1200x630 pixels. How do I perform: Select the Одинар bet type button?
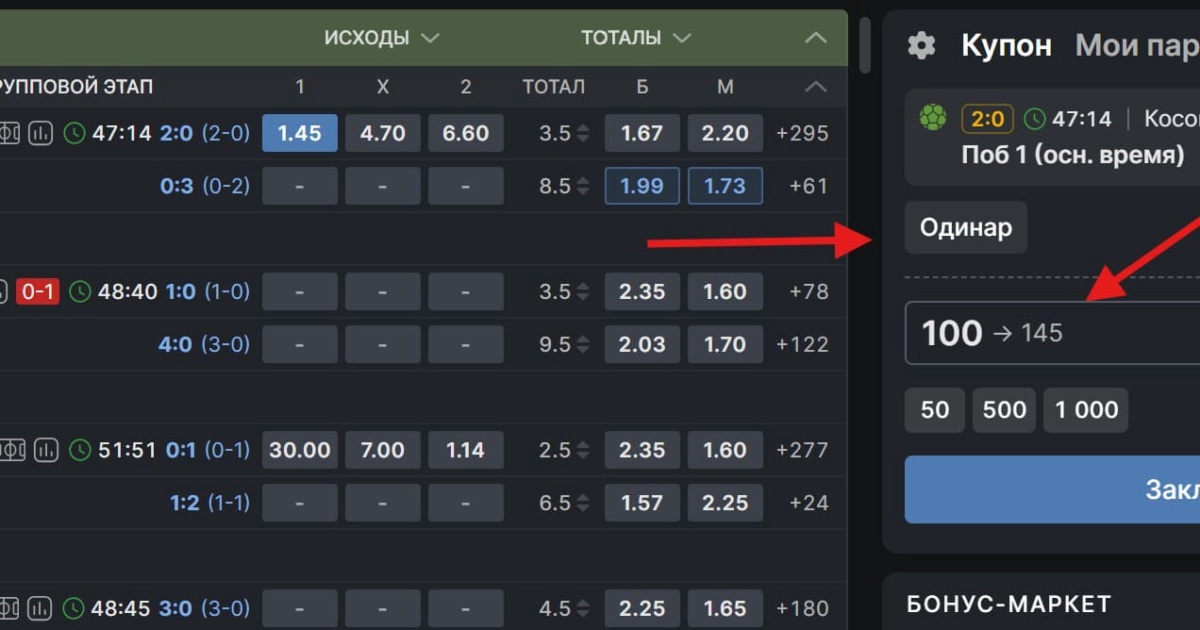pos(966,227)
